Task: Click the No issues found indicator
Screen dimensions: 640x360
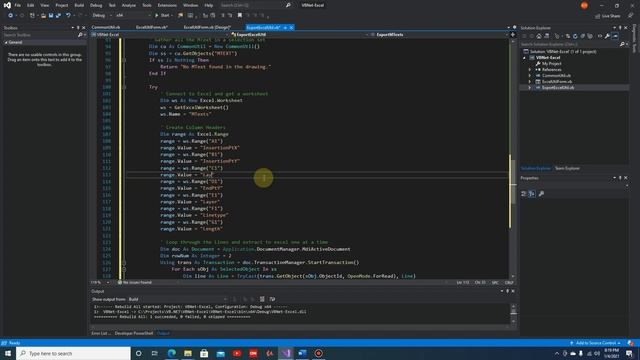Action: 135,282
